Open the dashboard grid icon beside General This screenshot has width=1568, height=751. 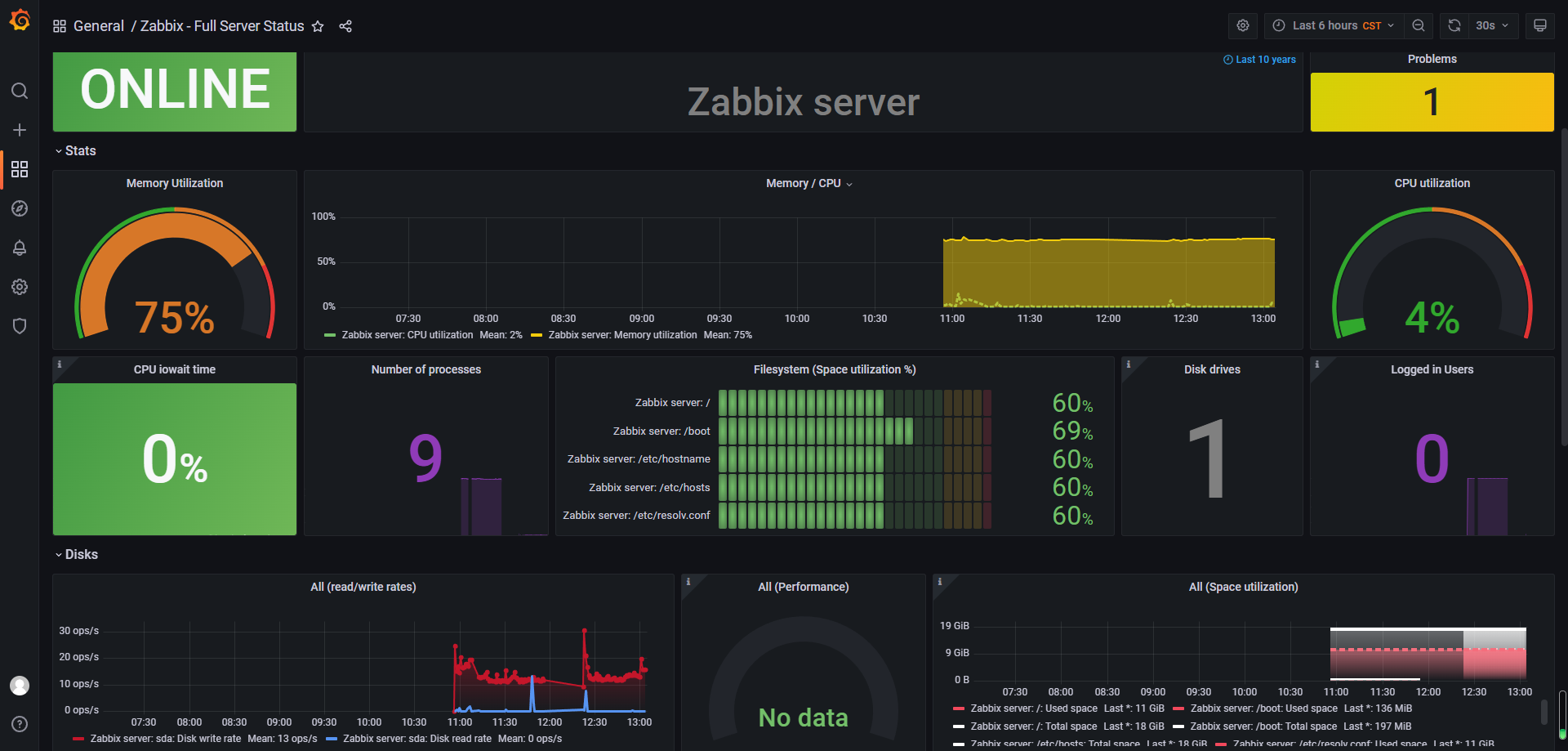[x=60, y=26]
